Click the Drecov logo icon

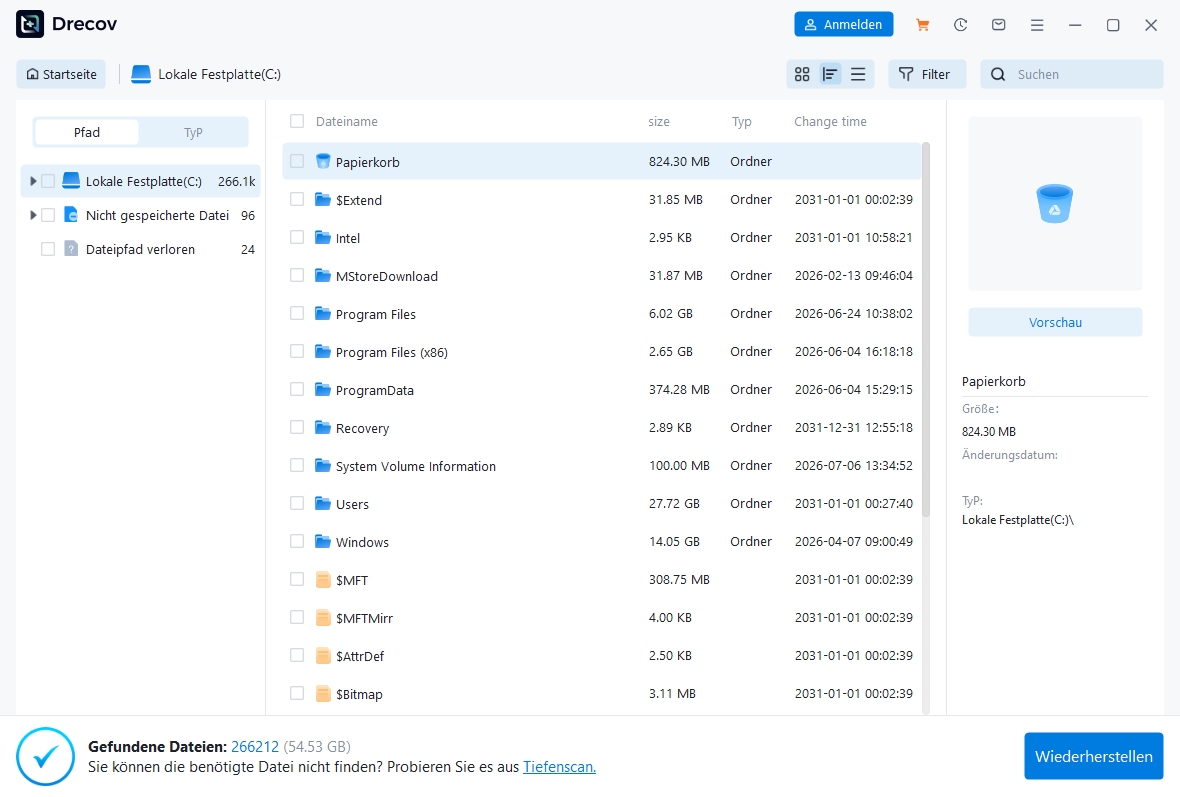[x=30, y=24]
